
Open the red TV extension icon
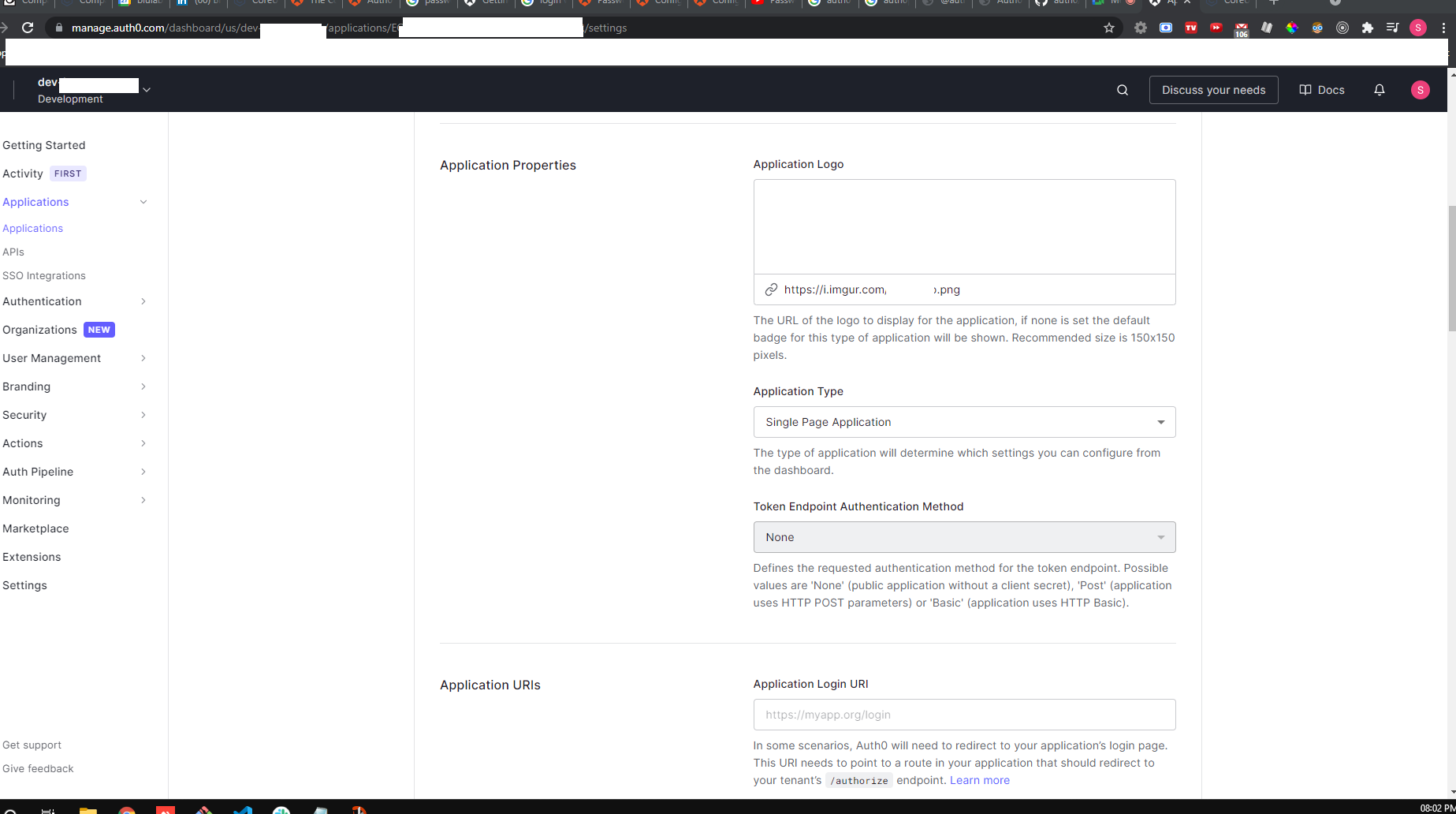[1191, 28]
